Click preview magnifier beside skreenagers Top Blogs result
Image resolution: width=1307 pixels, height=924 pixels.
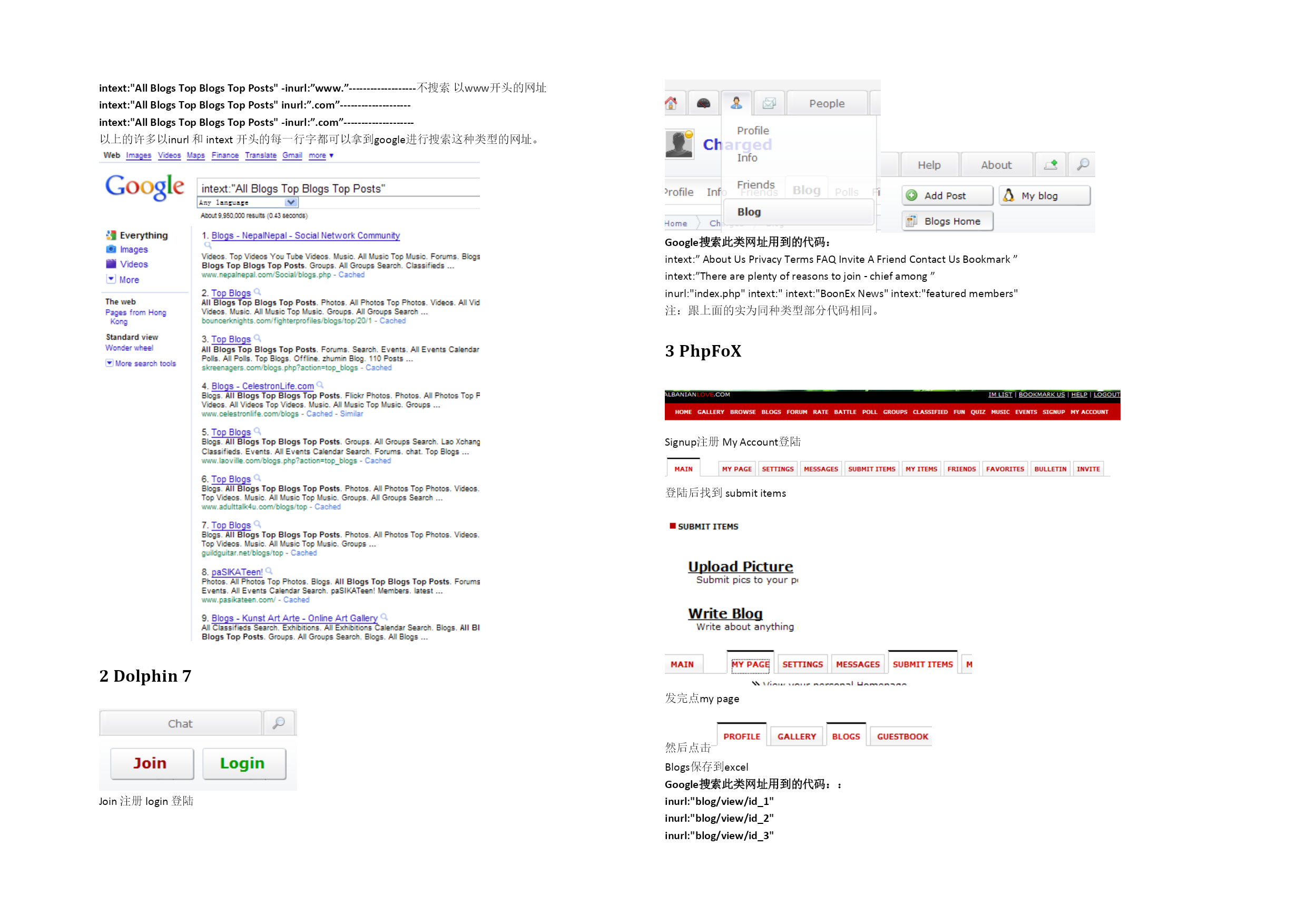click(257, 338)
